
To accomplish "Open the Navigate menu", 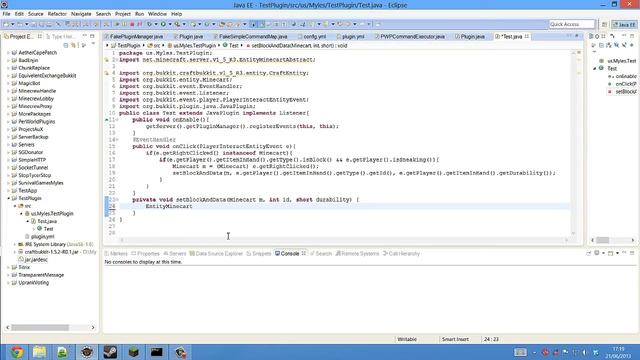I will tap(81, 14).
